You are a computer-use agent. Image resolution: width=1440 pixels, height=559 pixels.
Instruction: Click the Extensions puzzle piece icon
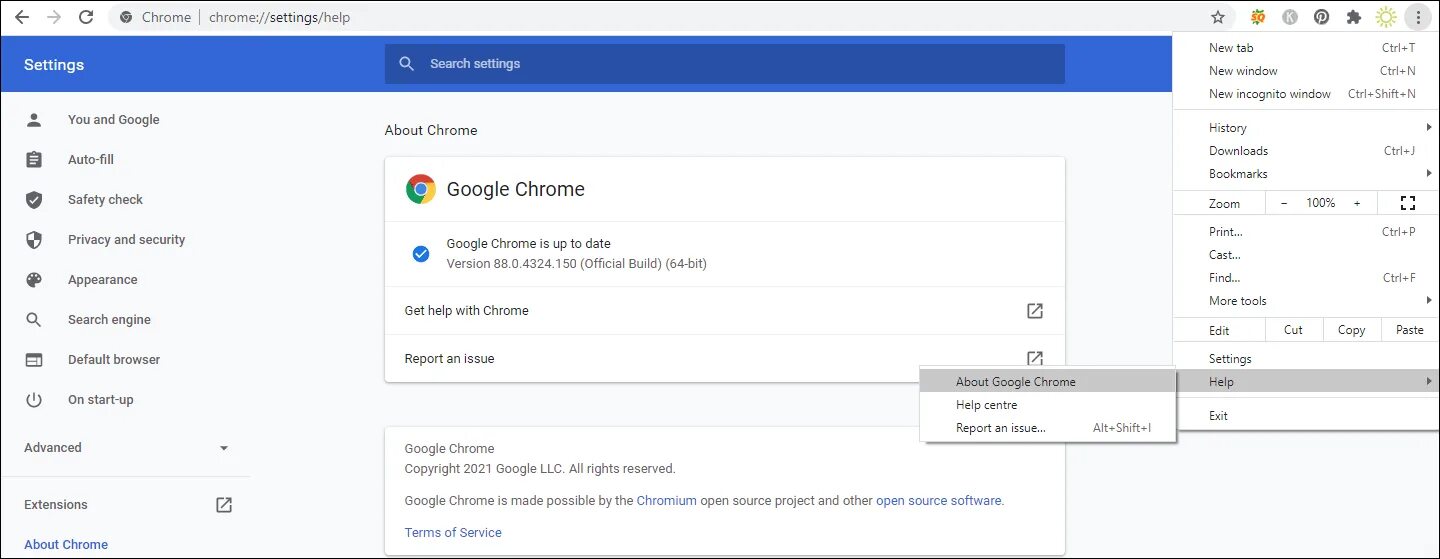1354,17
